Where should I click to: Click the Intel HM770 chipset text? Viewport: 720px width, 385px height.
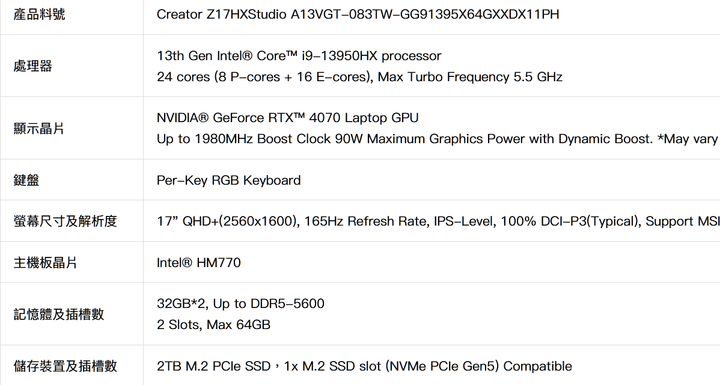[198, 262]
